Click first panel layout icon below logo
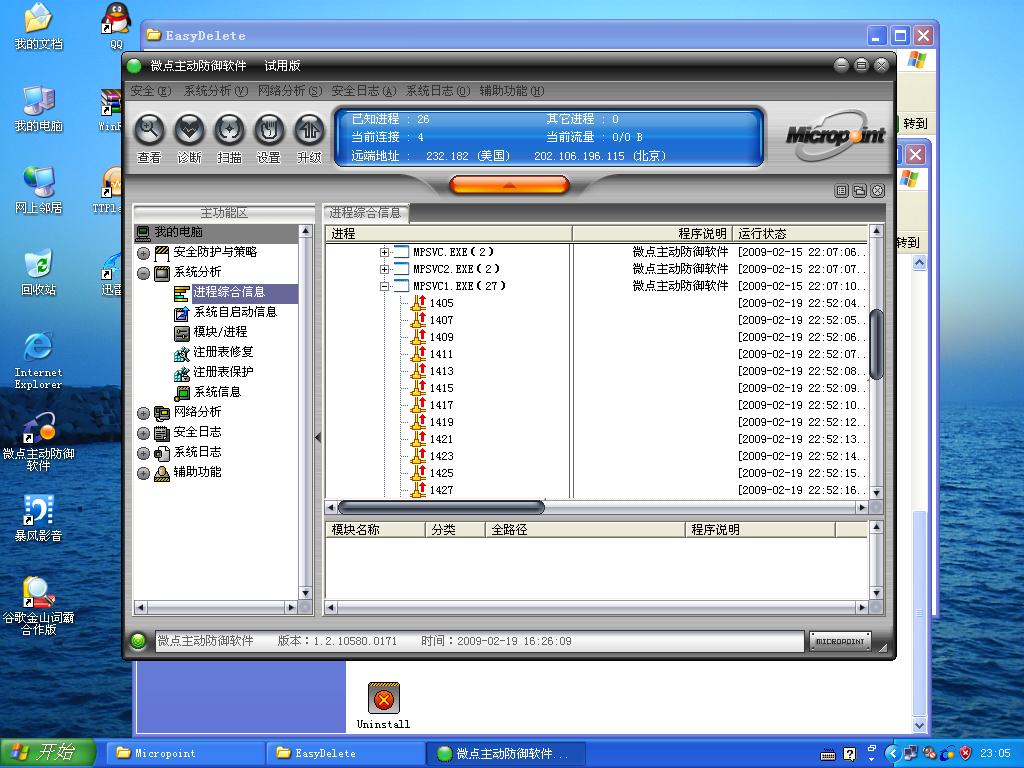 842,191
